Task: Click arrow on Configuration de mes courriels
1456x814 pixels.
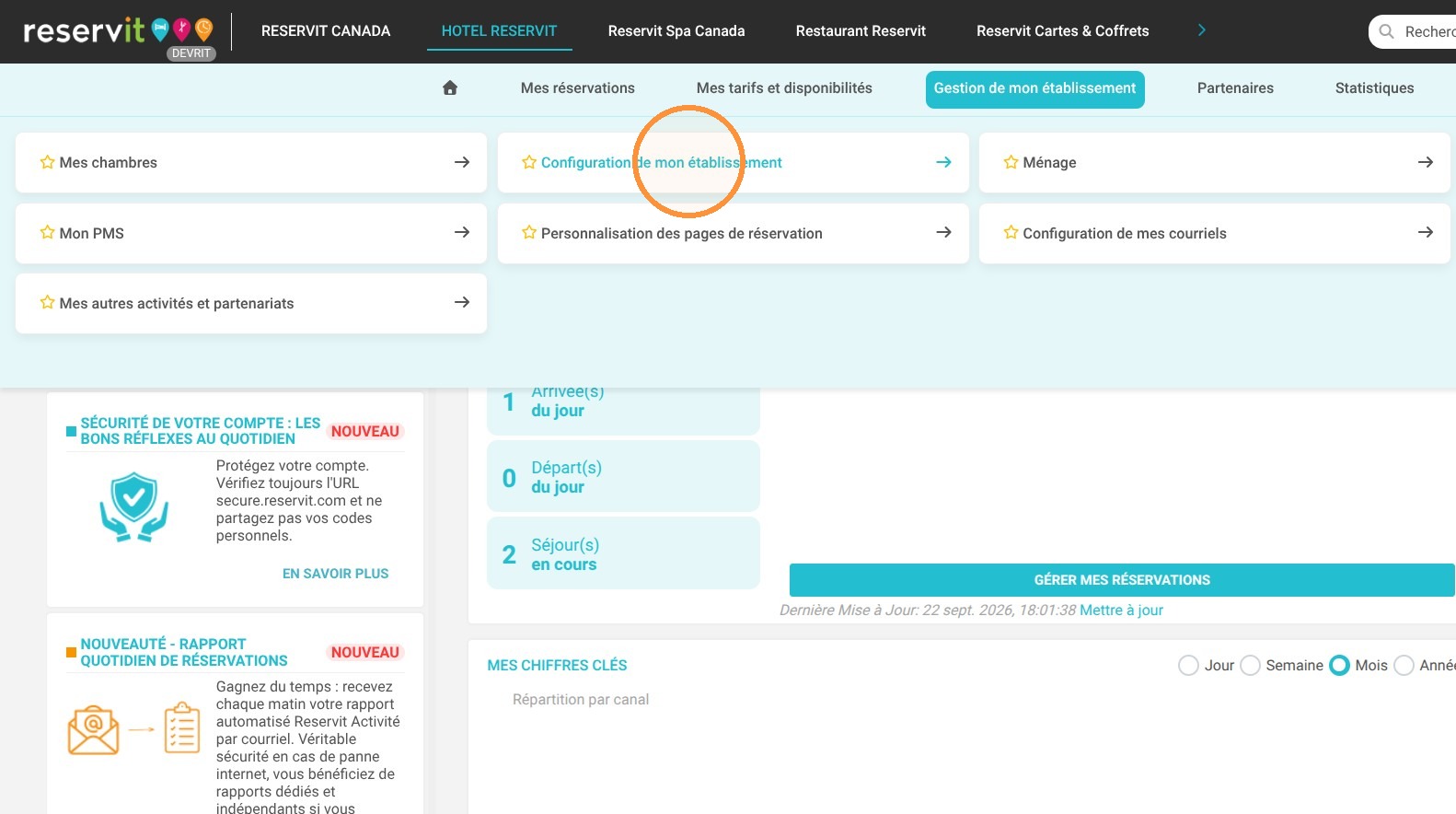Action: (x=1426, y=232)
